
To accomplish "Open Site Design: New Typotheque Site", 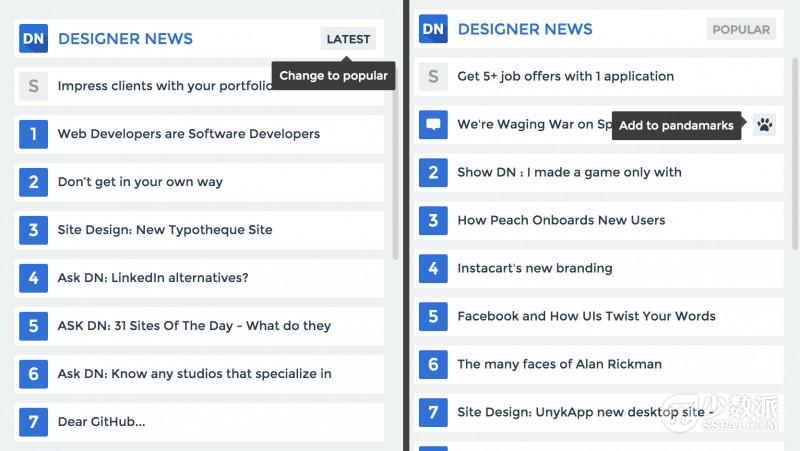I will click(165, 230).
